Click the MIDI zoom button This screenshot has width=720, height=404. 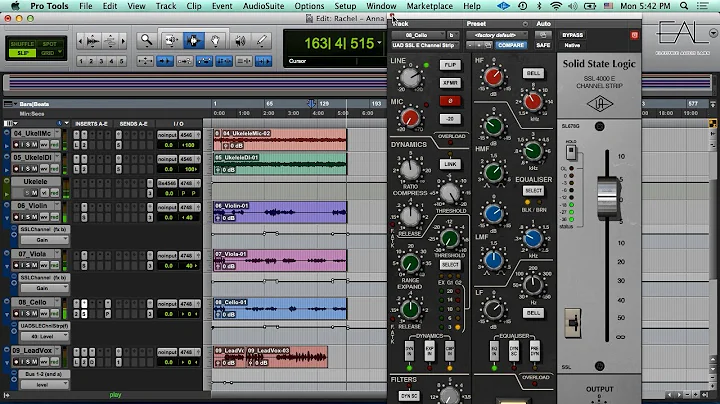point(110,41)
